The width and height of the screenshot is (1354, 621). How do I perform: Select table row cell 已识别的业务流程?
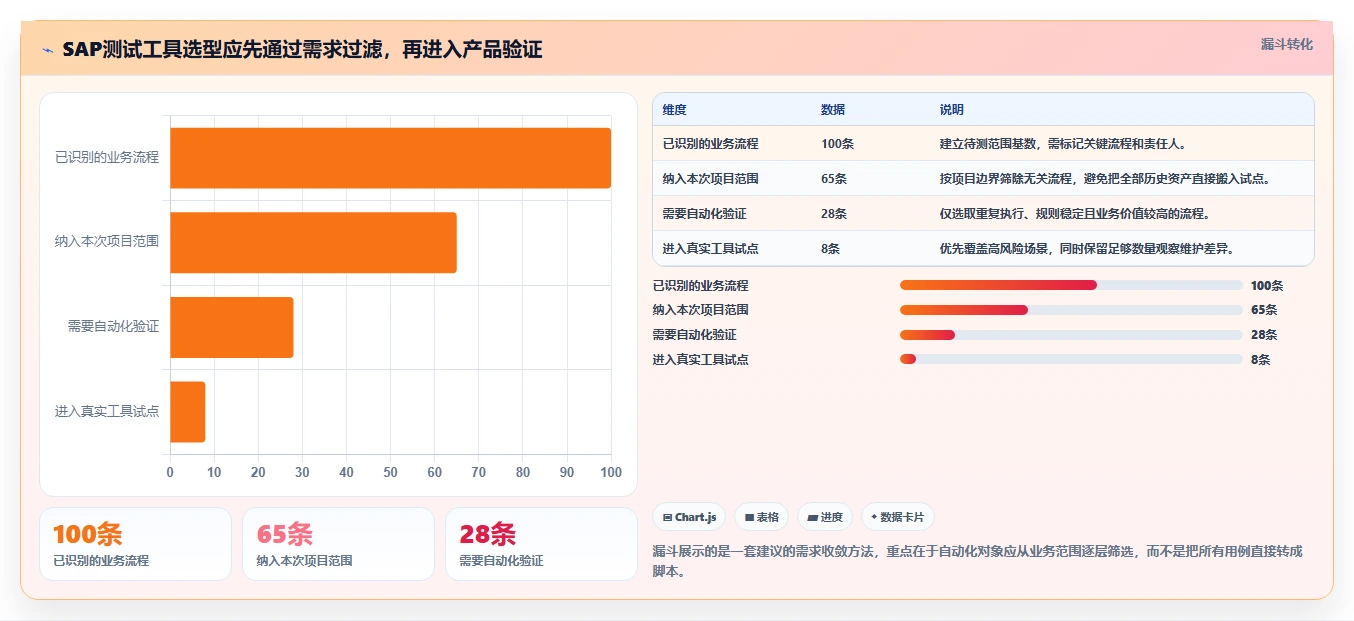pyautogui.click(x=711, y=144)
